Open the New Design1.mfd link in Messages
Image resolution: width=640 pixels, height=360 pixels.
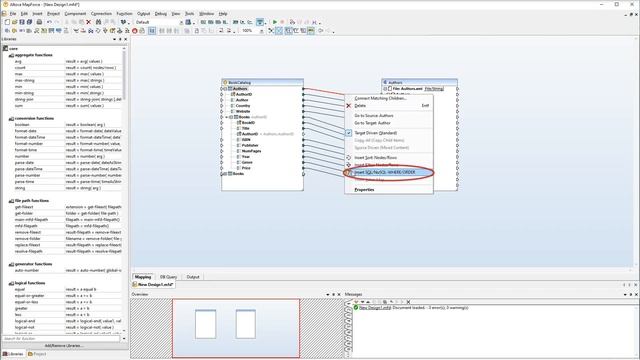375,307
